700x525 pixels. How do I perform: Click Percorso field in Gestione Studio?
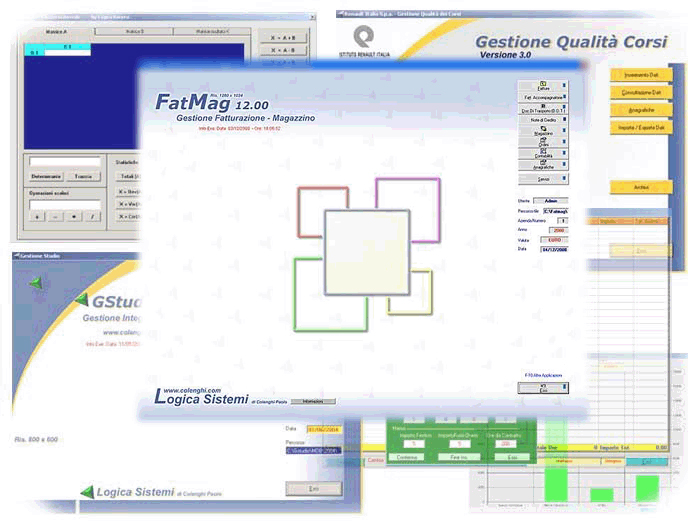coord(313,450)
